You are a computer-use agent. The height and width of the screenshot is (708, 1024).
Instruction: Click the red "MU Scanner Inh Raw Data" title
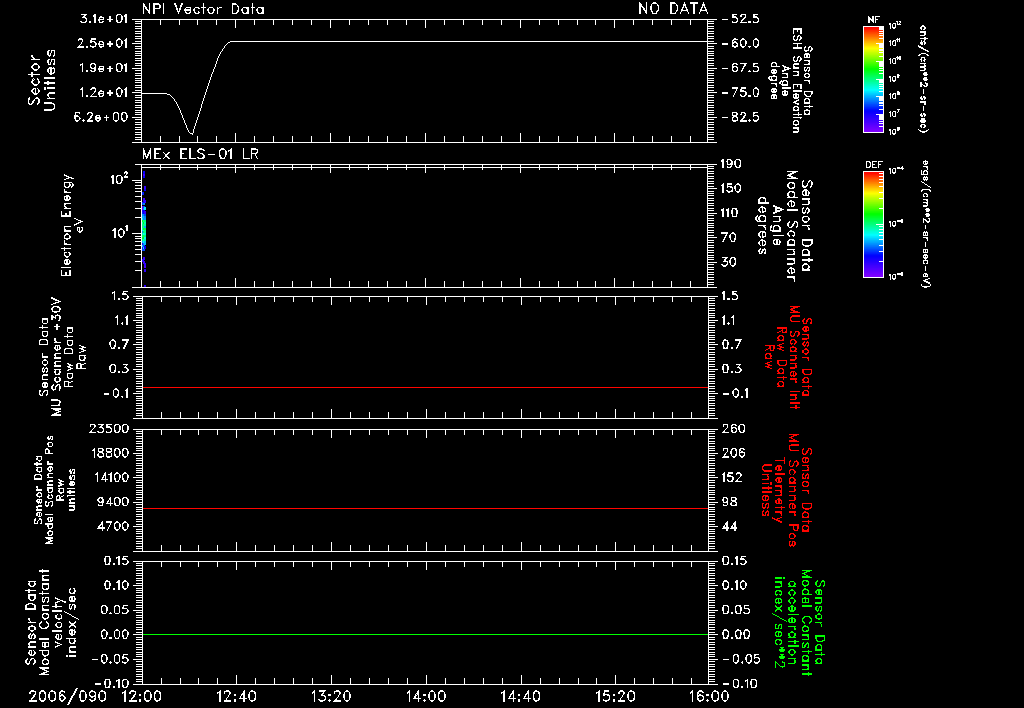(788, 358)
